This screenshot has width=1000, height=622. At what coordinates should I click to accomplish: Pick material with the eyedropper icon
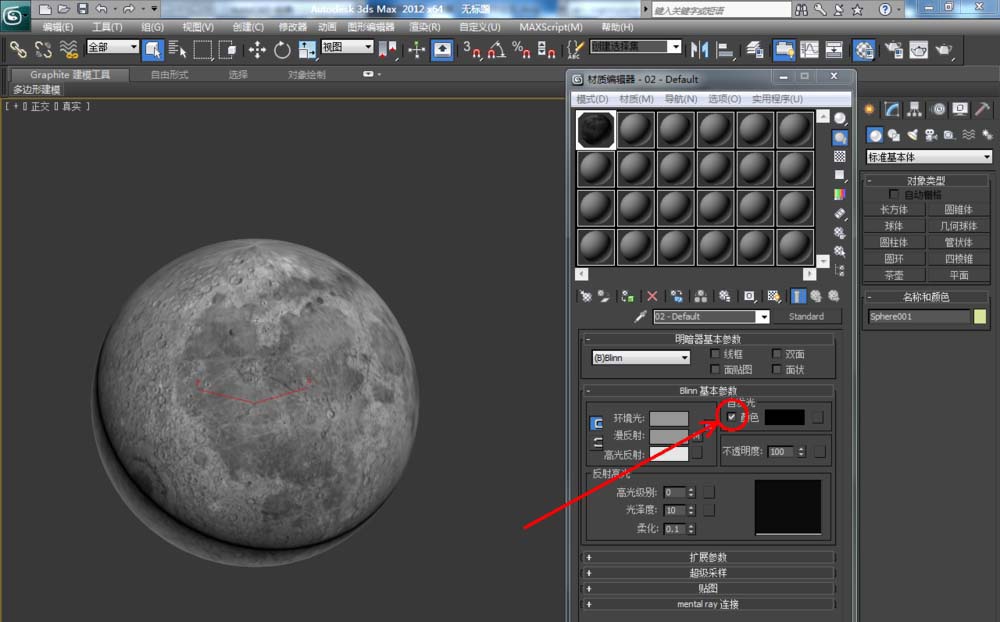coord(641,317)
